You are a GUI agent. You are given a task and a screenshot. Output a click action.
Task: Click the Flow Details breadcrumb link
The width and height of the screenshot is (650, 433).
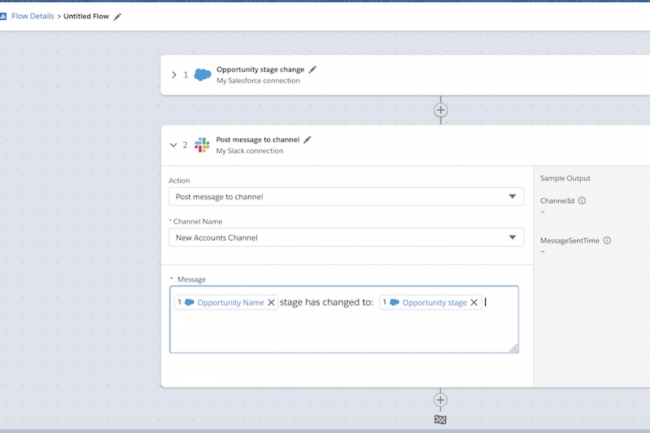click(x=32, y=16)
